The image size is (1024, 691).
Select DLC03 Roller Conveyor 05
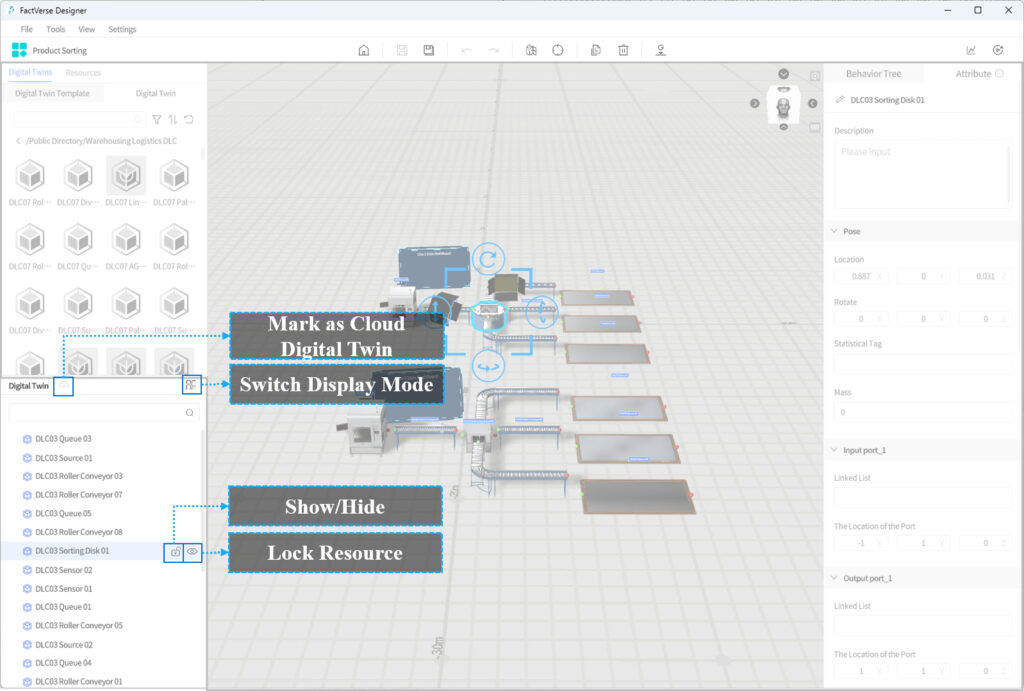click(x=78, y=626)
